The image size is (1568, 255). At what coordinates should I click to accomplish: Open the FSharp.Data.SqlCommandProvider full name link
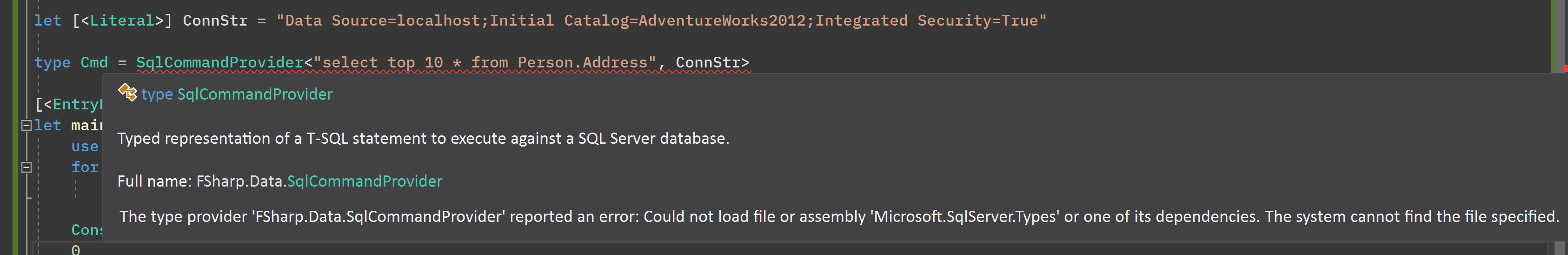coord(364,181)
